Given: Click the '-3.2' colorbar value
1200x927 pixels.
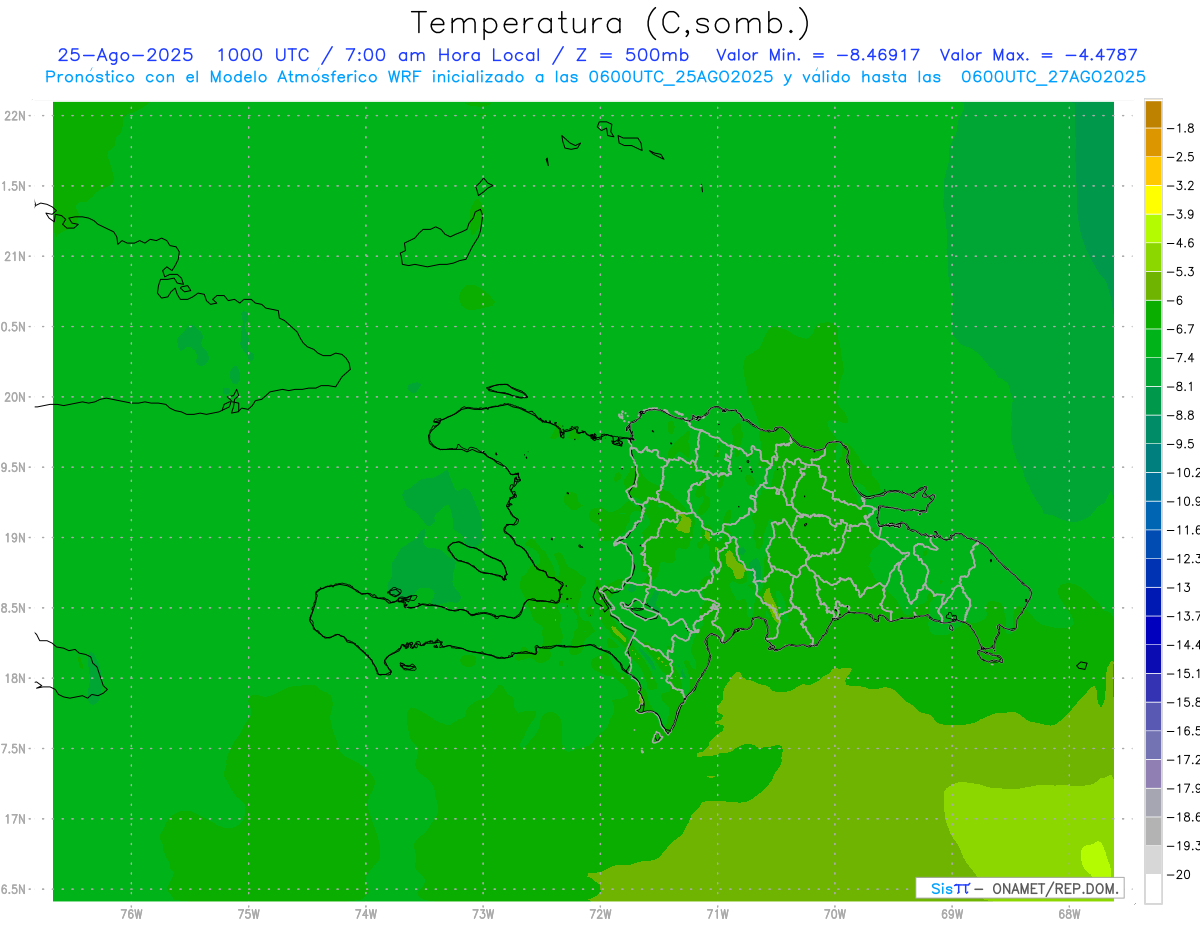Looking at the screenshot, I should coord(1181,186).
